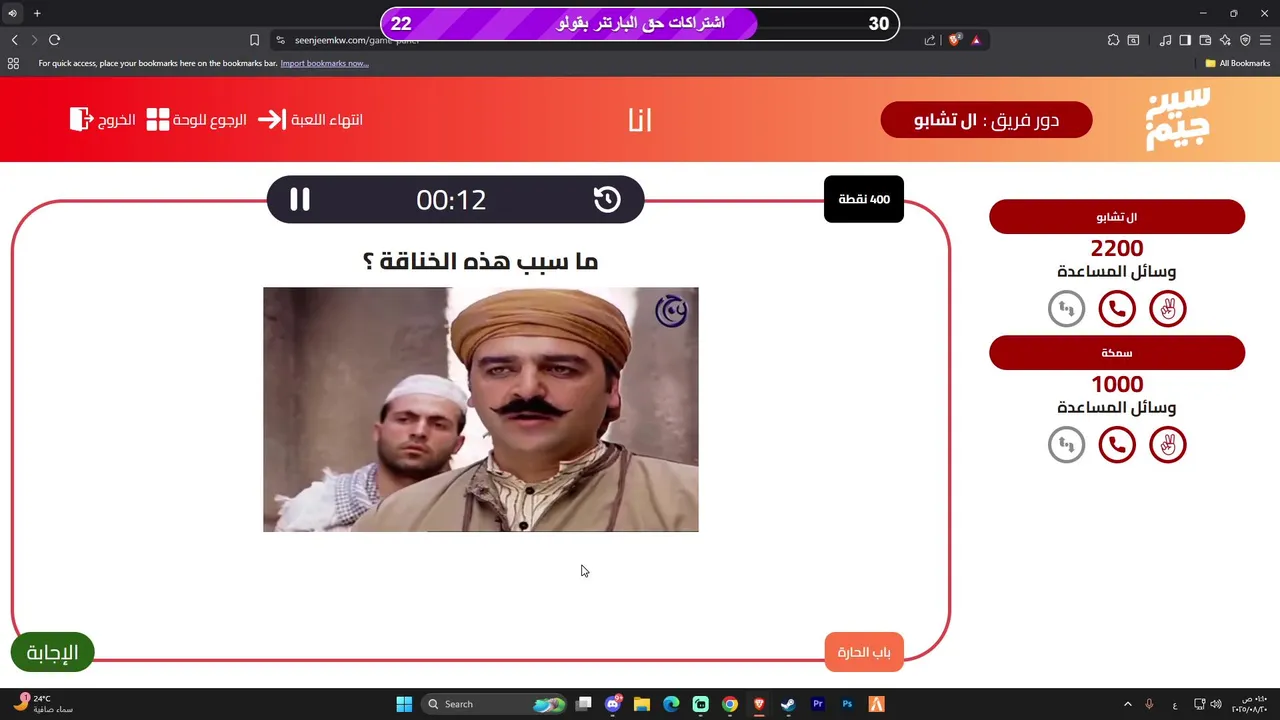This screenshot has width=1280, height=720.
Task: Click the 1000 score of سمكة
Action: point(1117,384)
